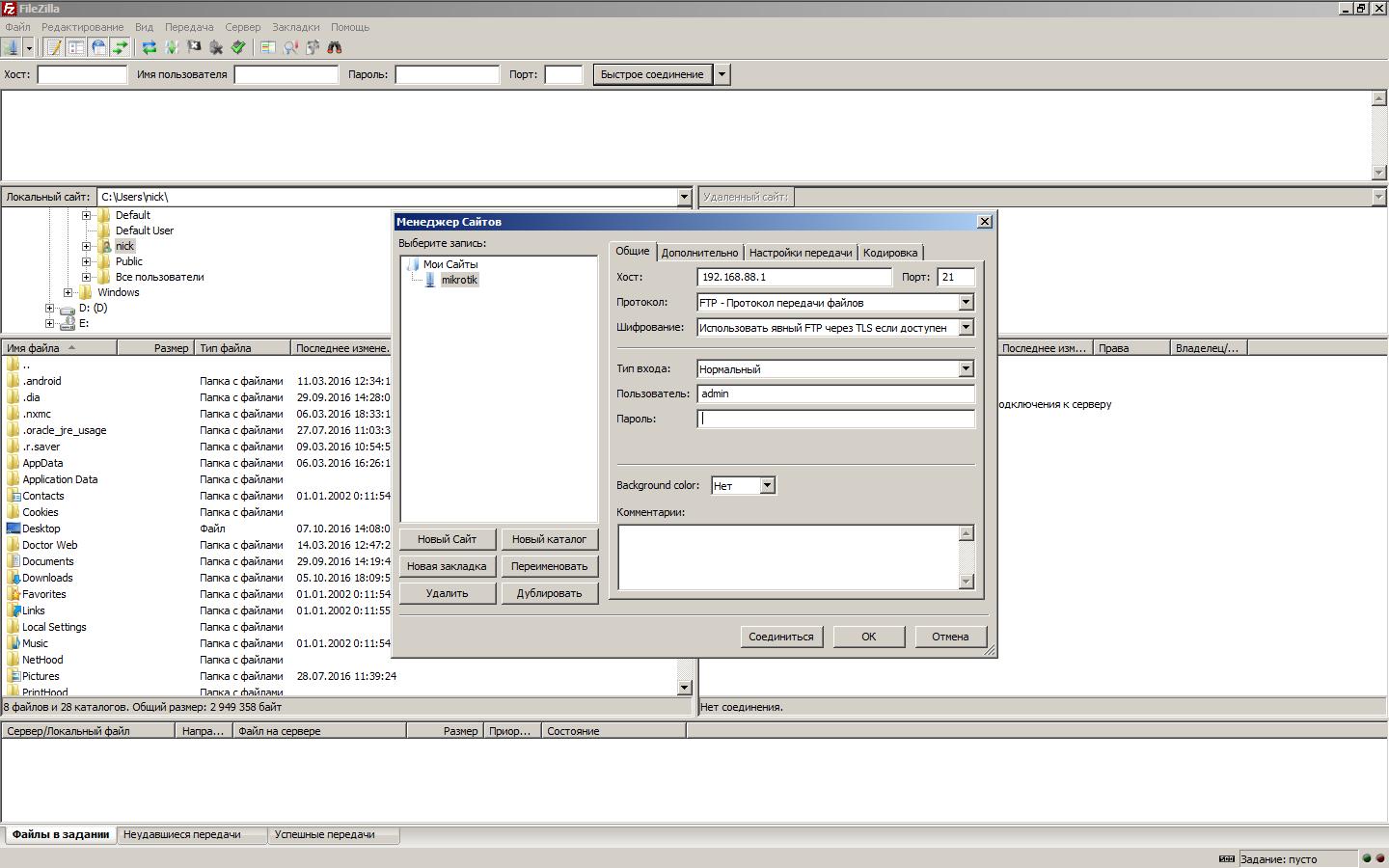Open the Закладки menu
Viewport: 1389px width, 868px height.
click(x=296, y=27)
